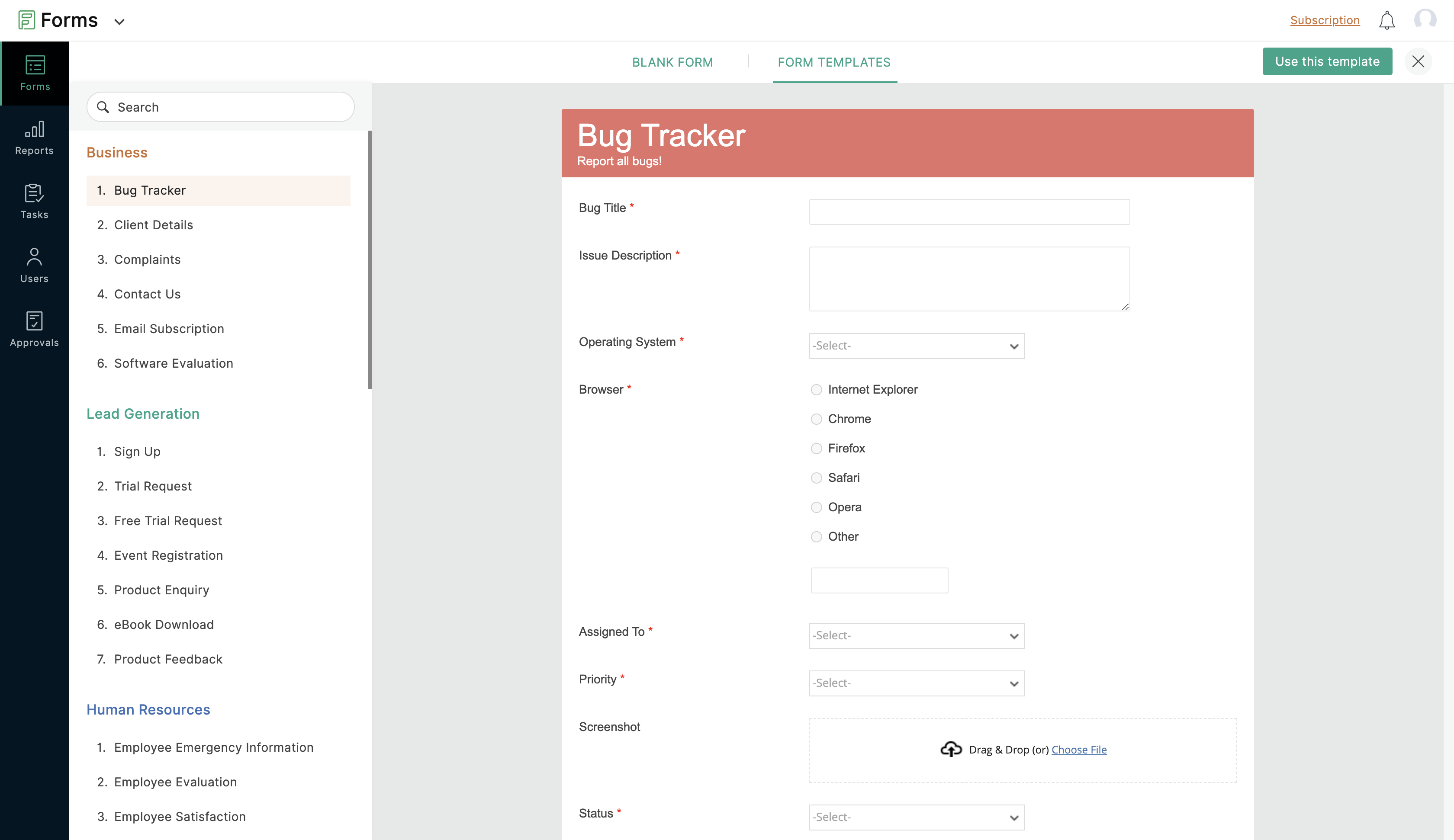Screen dimensions: 1454x840
Task: Open the Users section
Action: point(35,266)
